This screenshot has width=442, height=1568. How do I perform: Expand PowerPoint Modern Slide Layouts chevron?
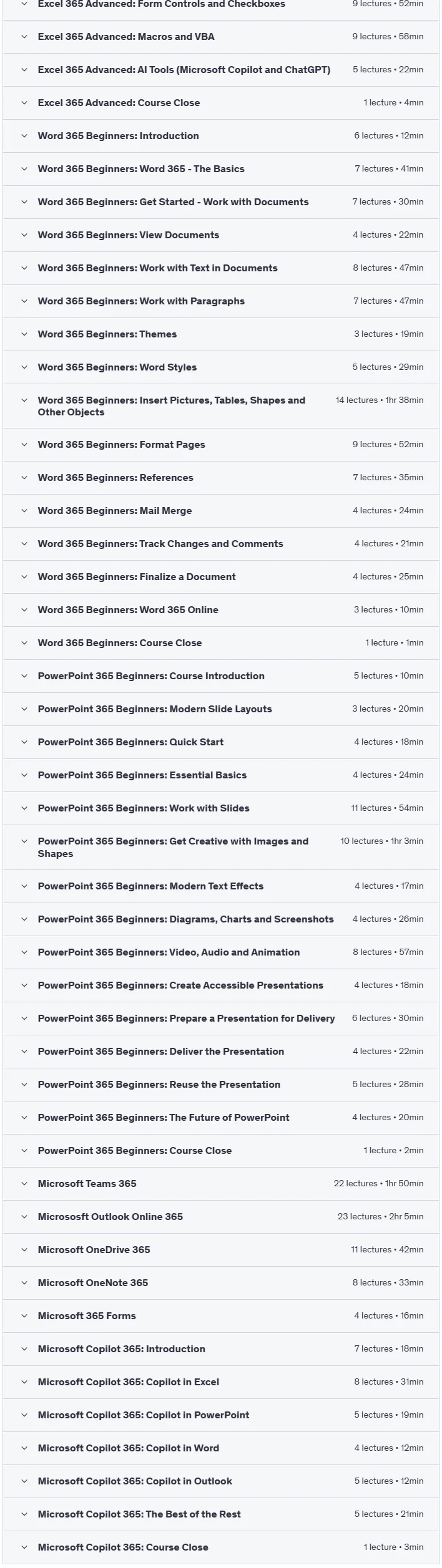(x=24, y=709)
